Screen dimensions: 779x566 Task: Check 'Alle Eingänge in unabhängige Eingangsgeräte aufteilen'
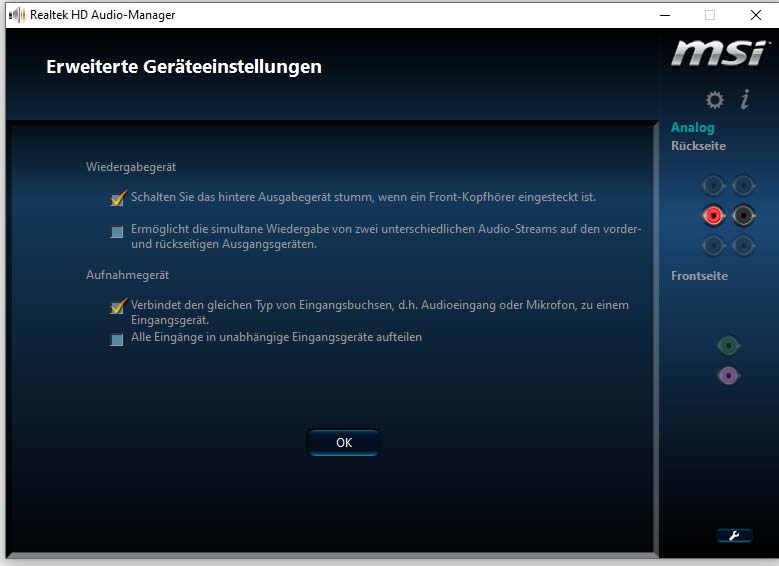(x=117, y=340)
